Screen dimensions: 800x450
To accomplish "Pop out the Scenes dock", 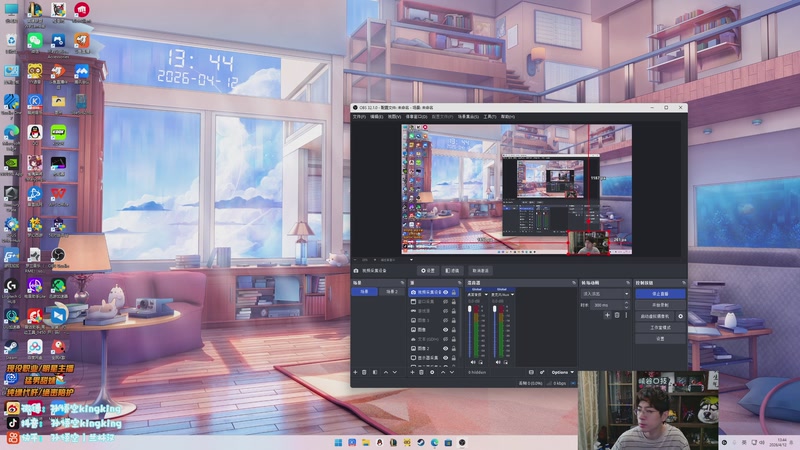I will coord(402,283).
